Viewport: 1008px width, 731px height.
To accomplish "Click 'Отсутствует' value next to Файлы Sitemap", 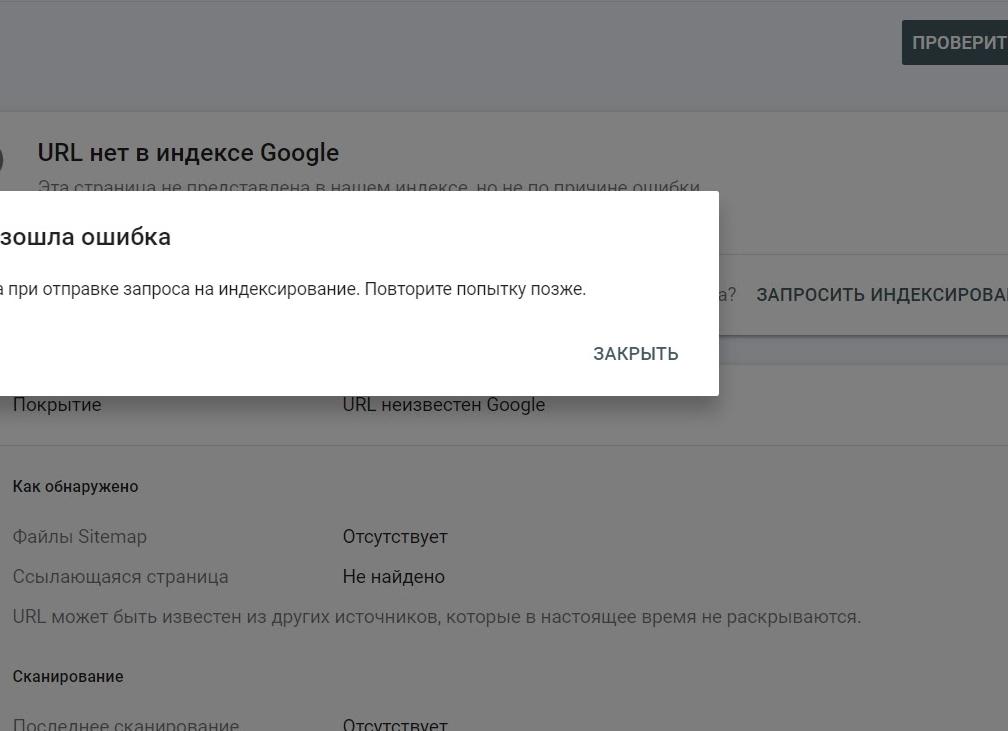I will coord(395,536).
